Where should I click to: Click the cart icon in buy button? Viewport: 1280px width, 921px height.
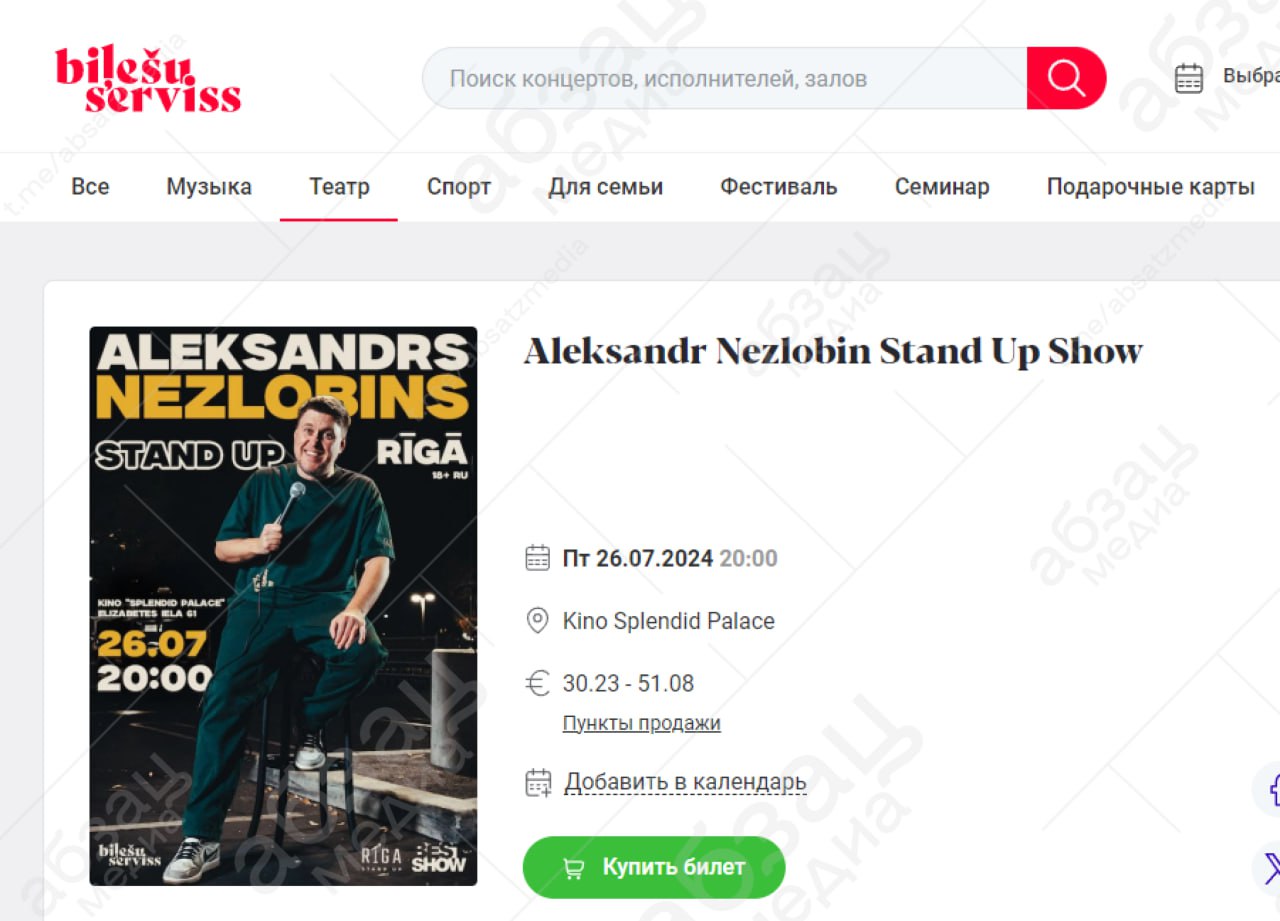pos(573,868)
